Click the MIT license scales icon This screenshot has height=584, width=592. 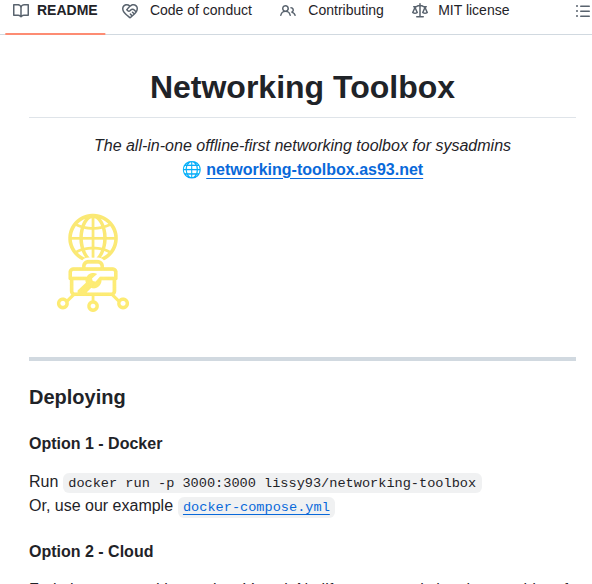pos(420,11)
